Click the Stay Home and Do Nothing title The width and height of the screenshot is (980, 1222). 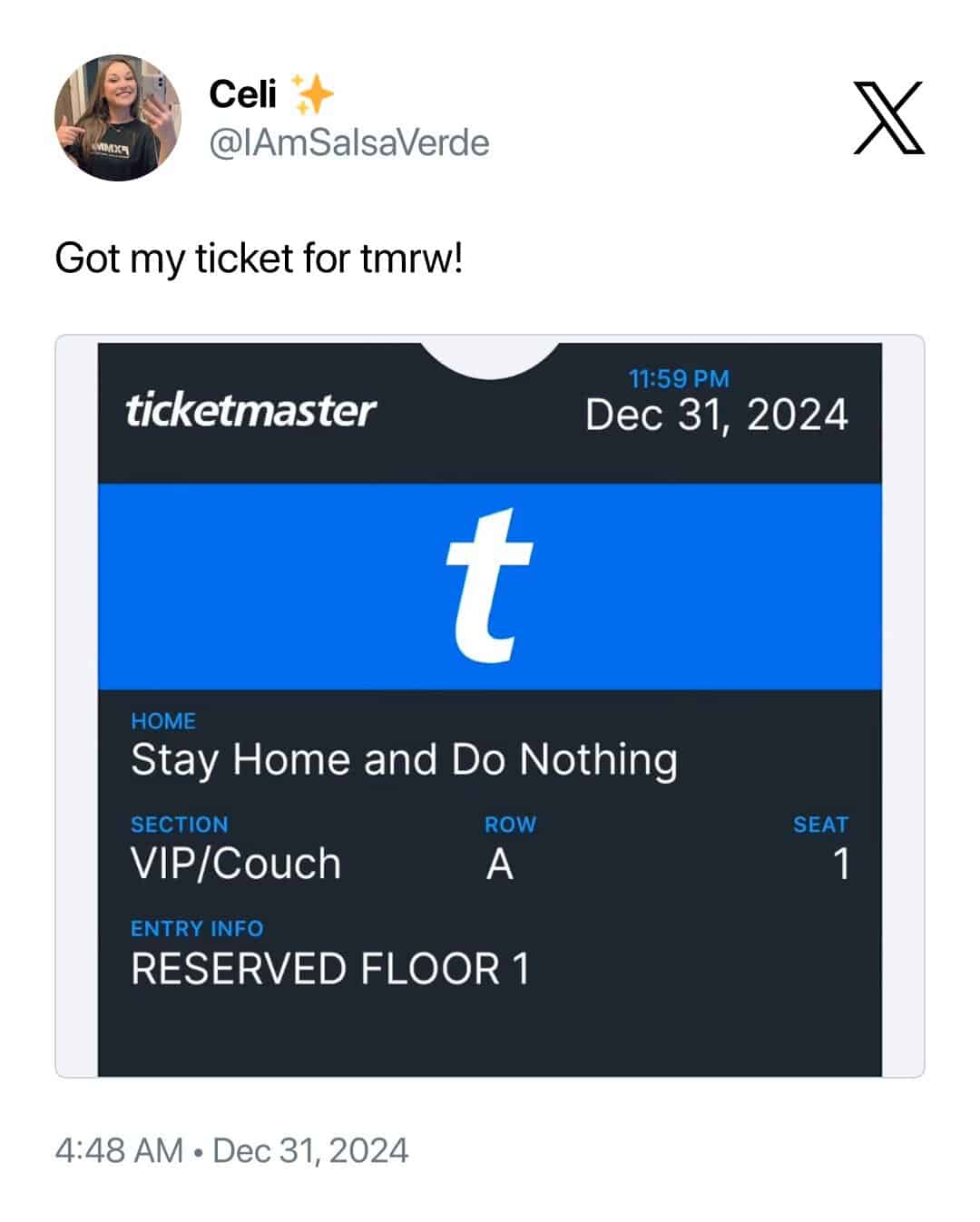point(404,760)
